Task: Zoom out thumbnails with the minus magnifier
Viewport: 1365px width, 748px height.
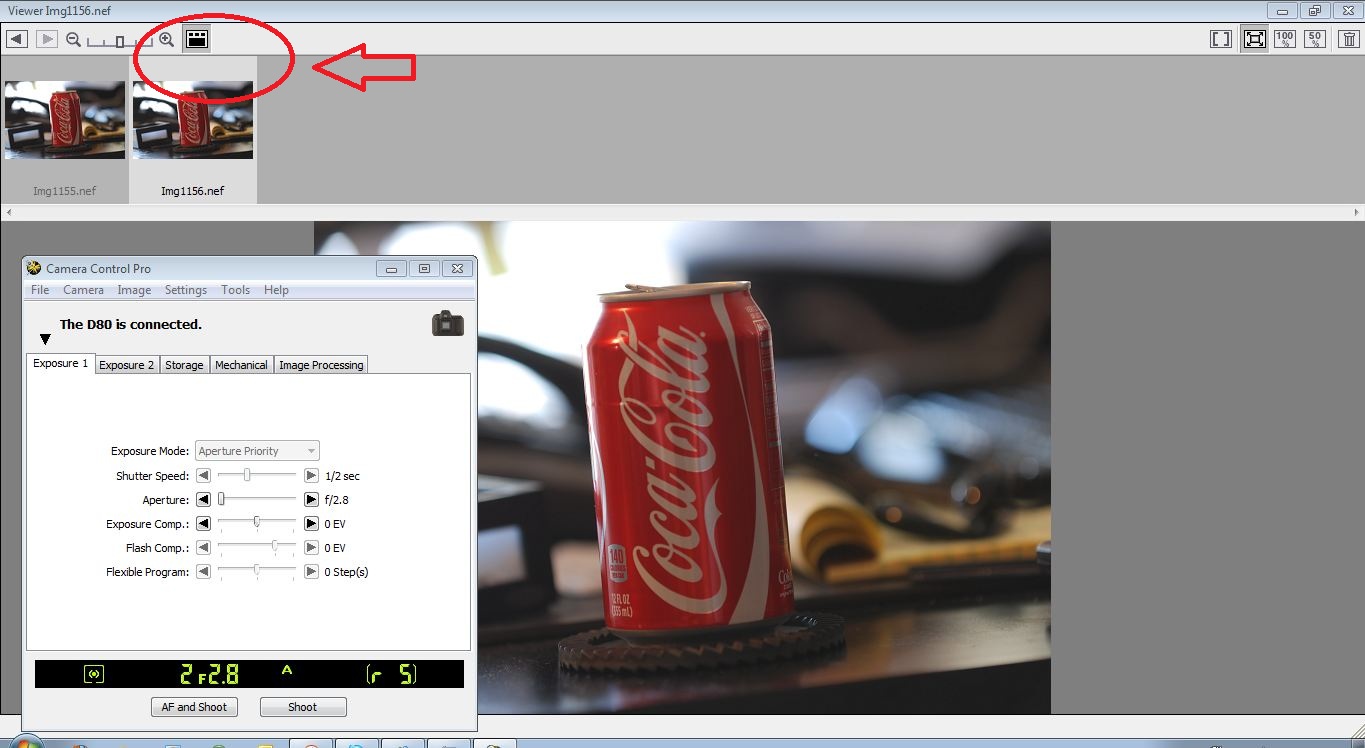Action: 73,40
